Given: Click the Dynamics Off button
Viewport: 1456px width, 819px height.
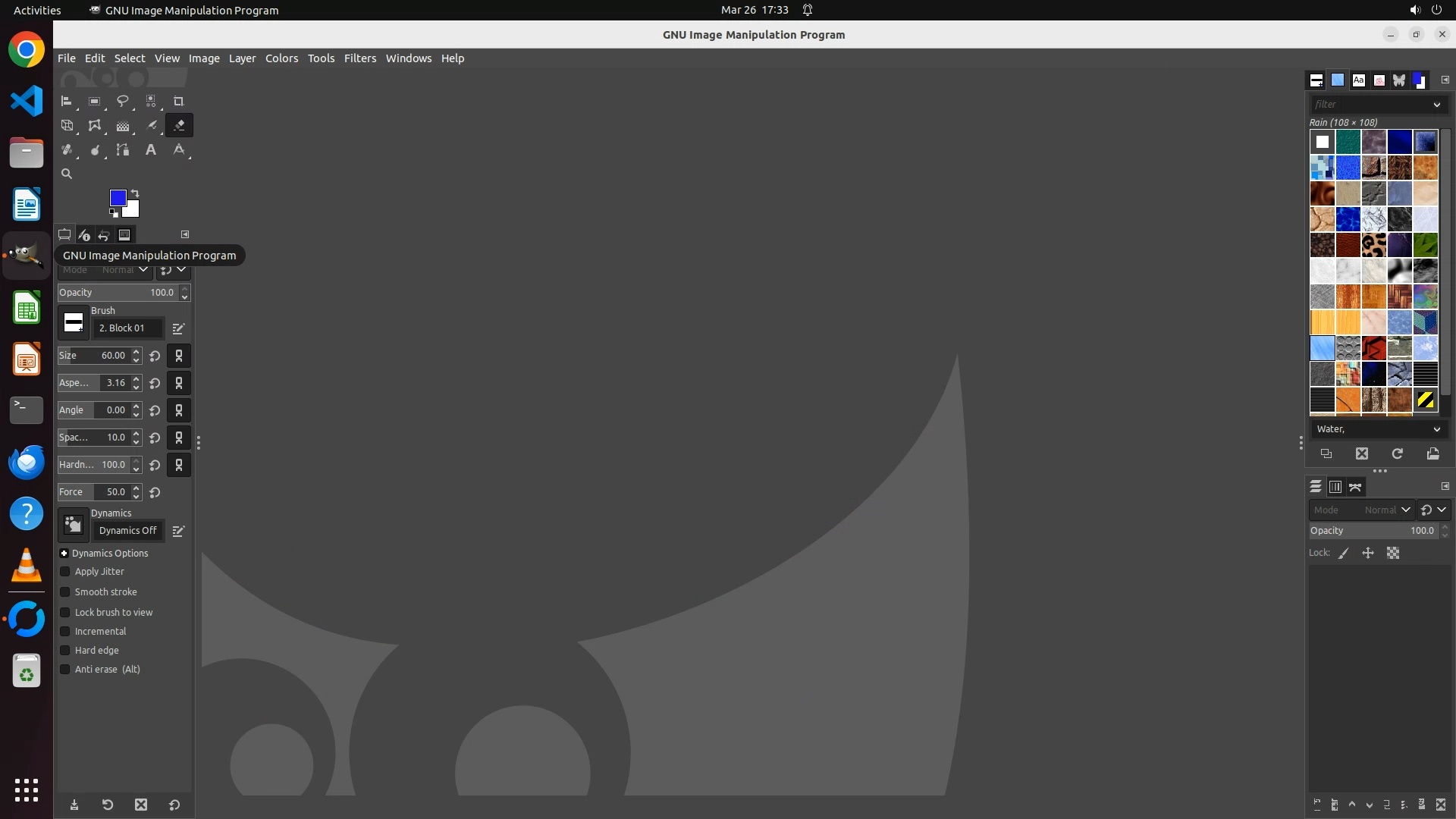Looking at the screenshot, I should [x=127, y=531].
